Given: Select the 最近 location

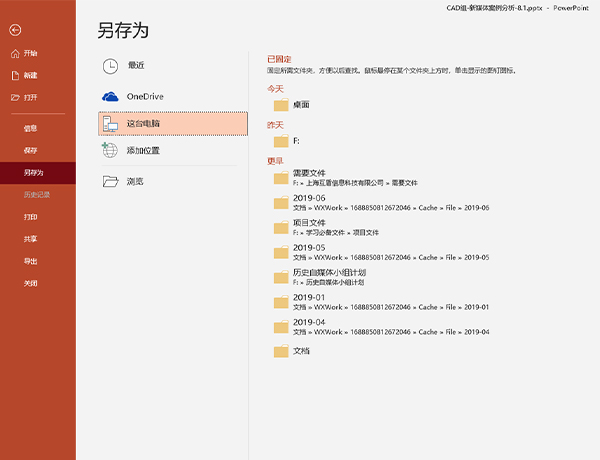Looking at the screenshot, I should point(173,66).
